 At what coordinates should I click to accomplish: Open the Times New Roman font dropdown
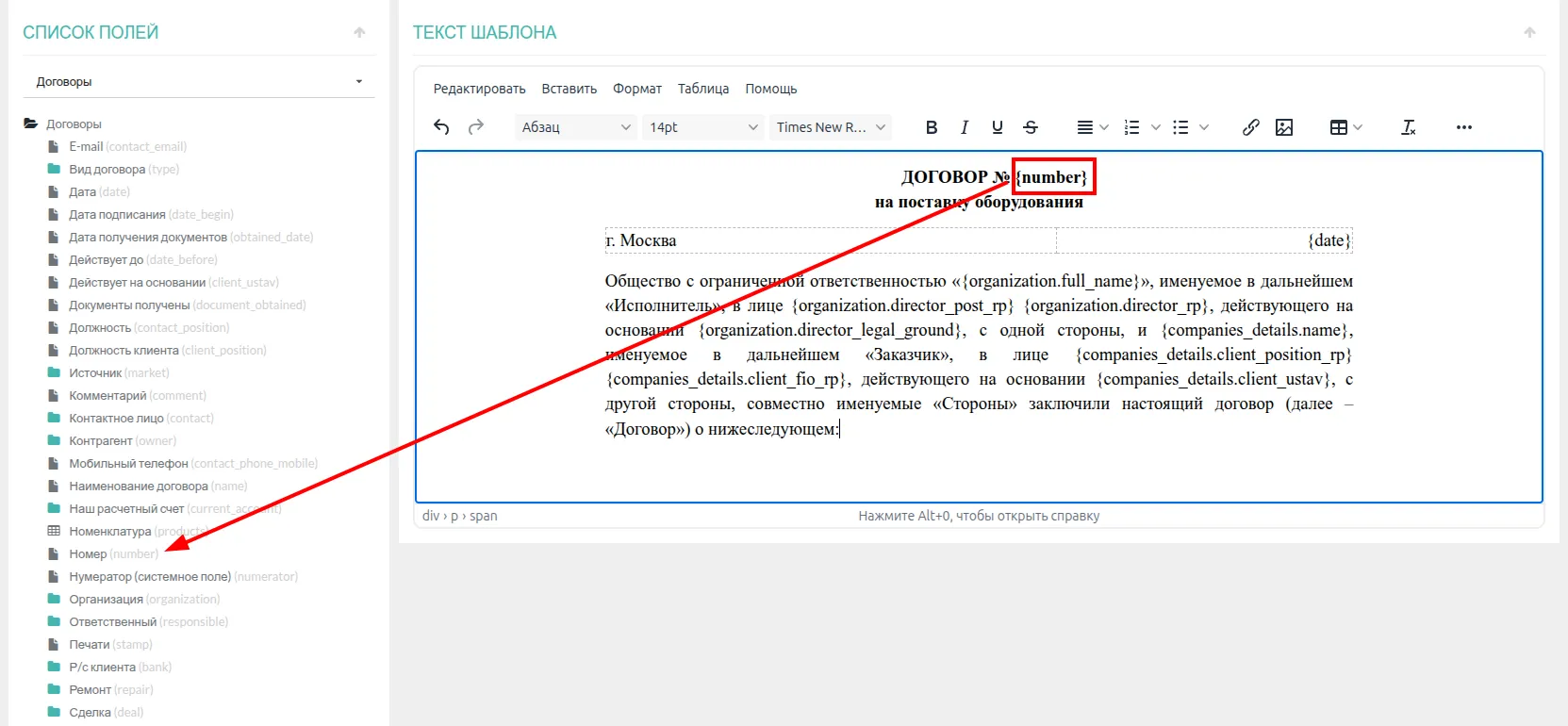pyautogui.click(x=830, y=127)
